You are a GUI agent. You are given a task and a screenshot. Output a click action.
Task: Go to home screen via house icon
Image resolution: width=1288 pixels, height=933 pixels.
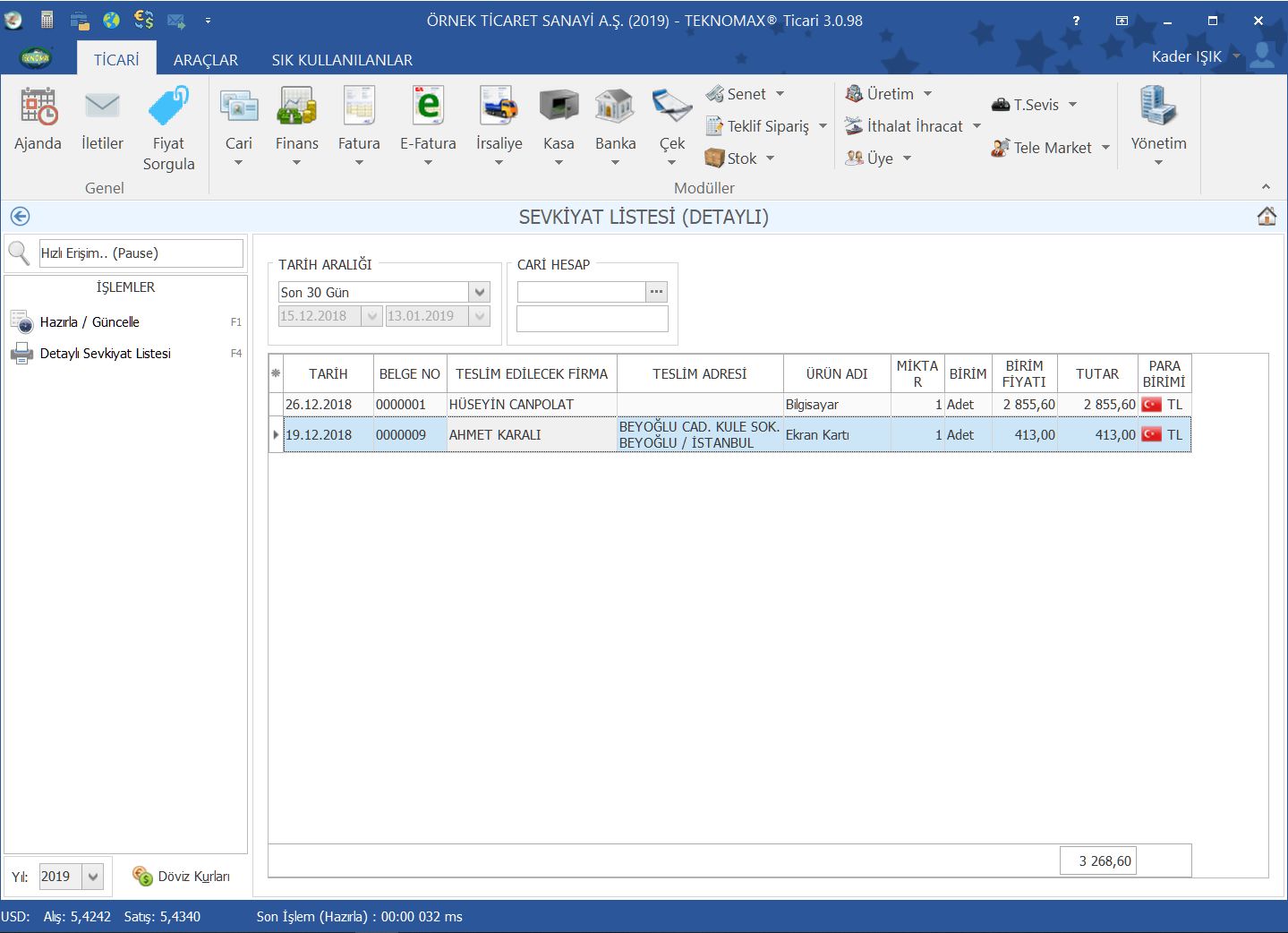click(1267, 217)
